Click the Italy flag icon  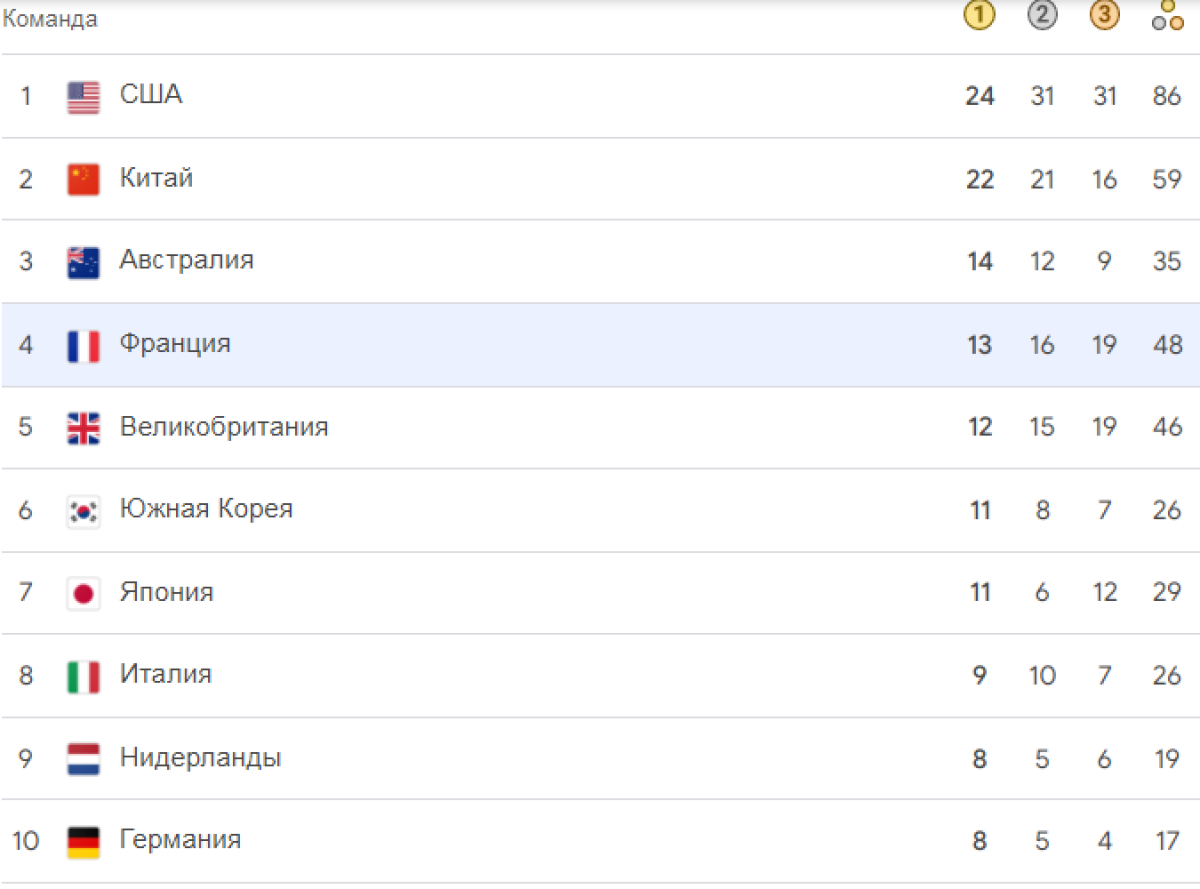coord(84,677)
